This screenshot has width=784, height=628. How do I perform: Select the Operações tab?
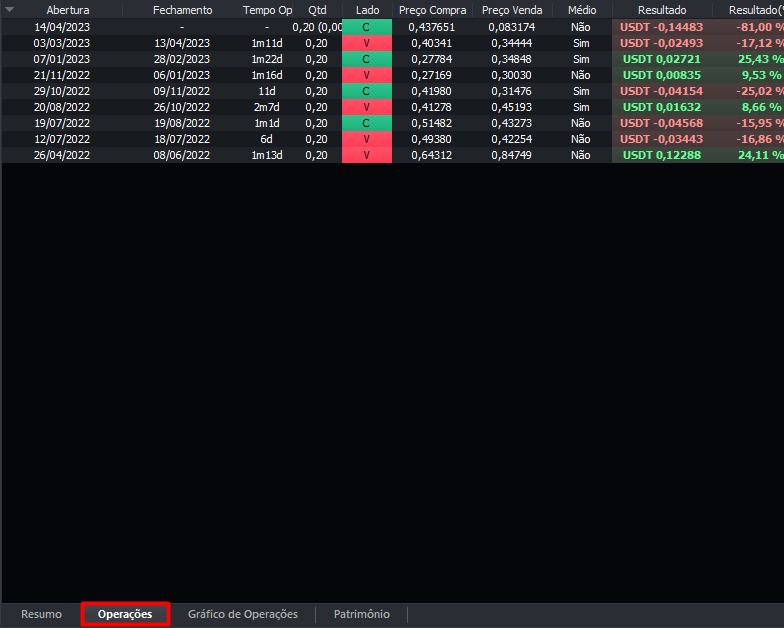pos(125,614)
